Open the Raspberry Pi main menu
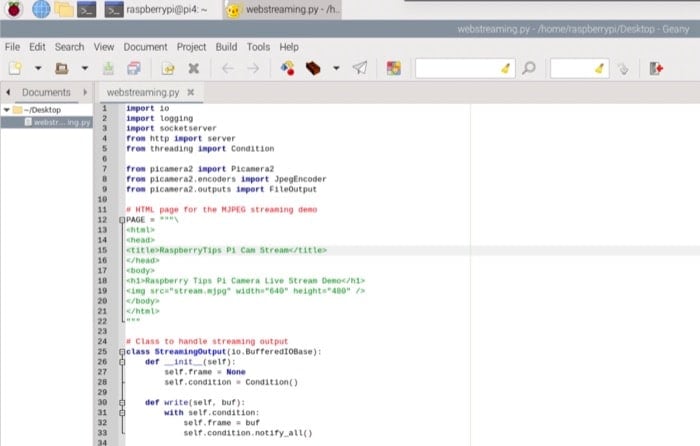Viewport: 700px width, 446px height. (14, 9)
